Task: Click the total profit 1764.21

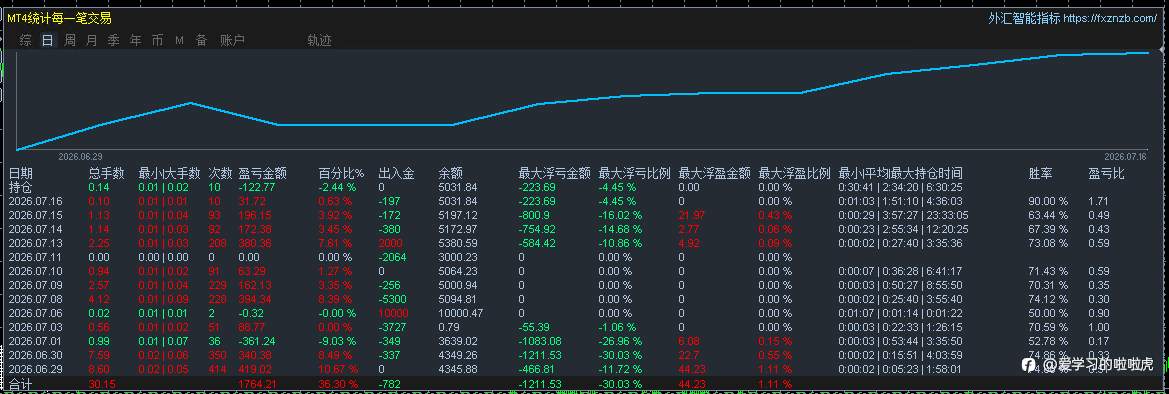Action: (x=257, y=384)
